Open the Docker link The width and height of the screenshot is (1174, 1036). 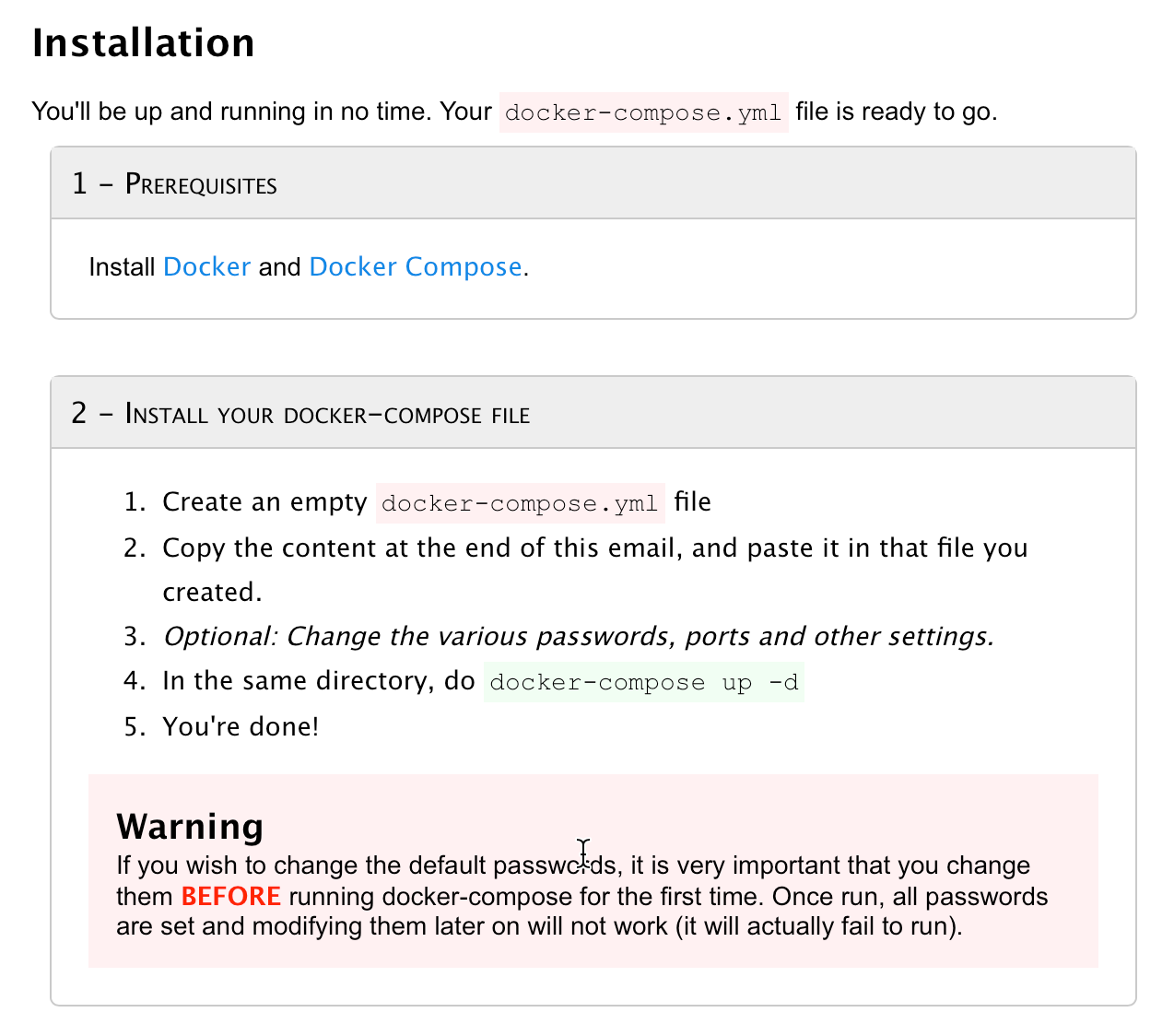point(206,267)
